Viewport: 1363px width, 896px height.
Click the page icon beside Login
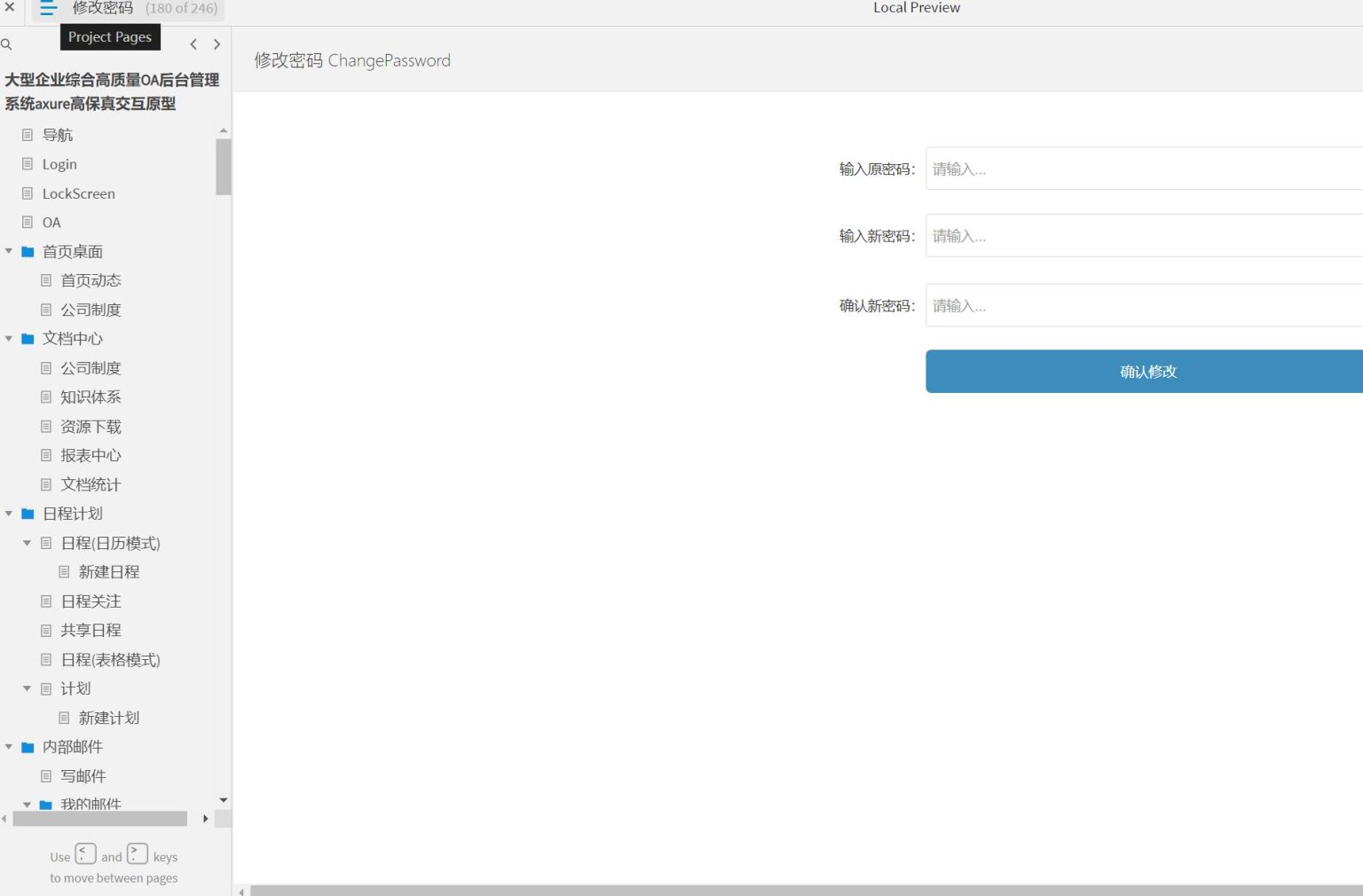coord(28,164)
